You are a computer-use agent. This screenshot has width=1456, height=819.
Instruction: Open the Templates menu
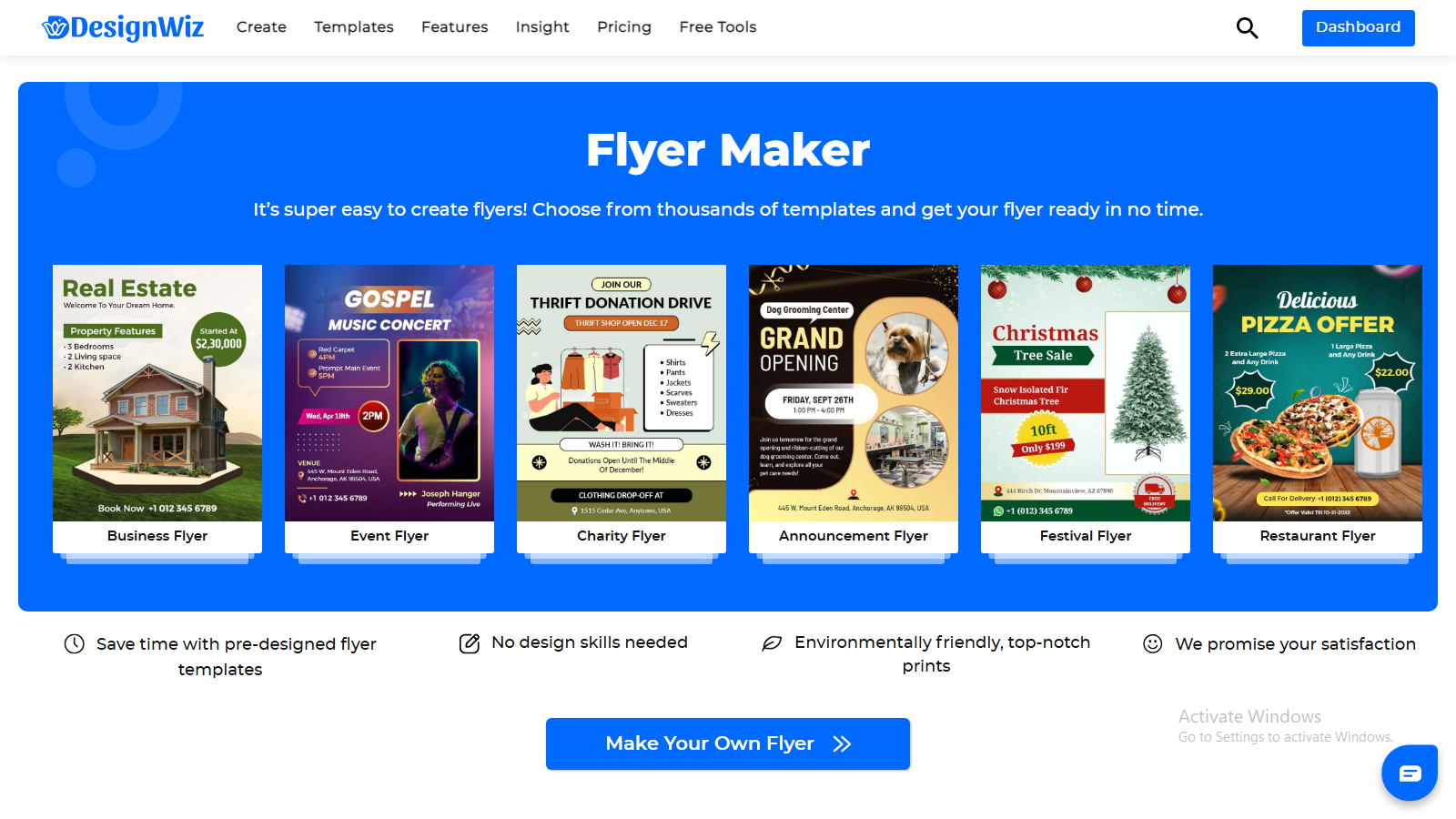tap(354, 27)
